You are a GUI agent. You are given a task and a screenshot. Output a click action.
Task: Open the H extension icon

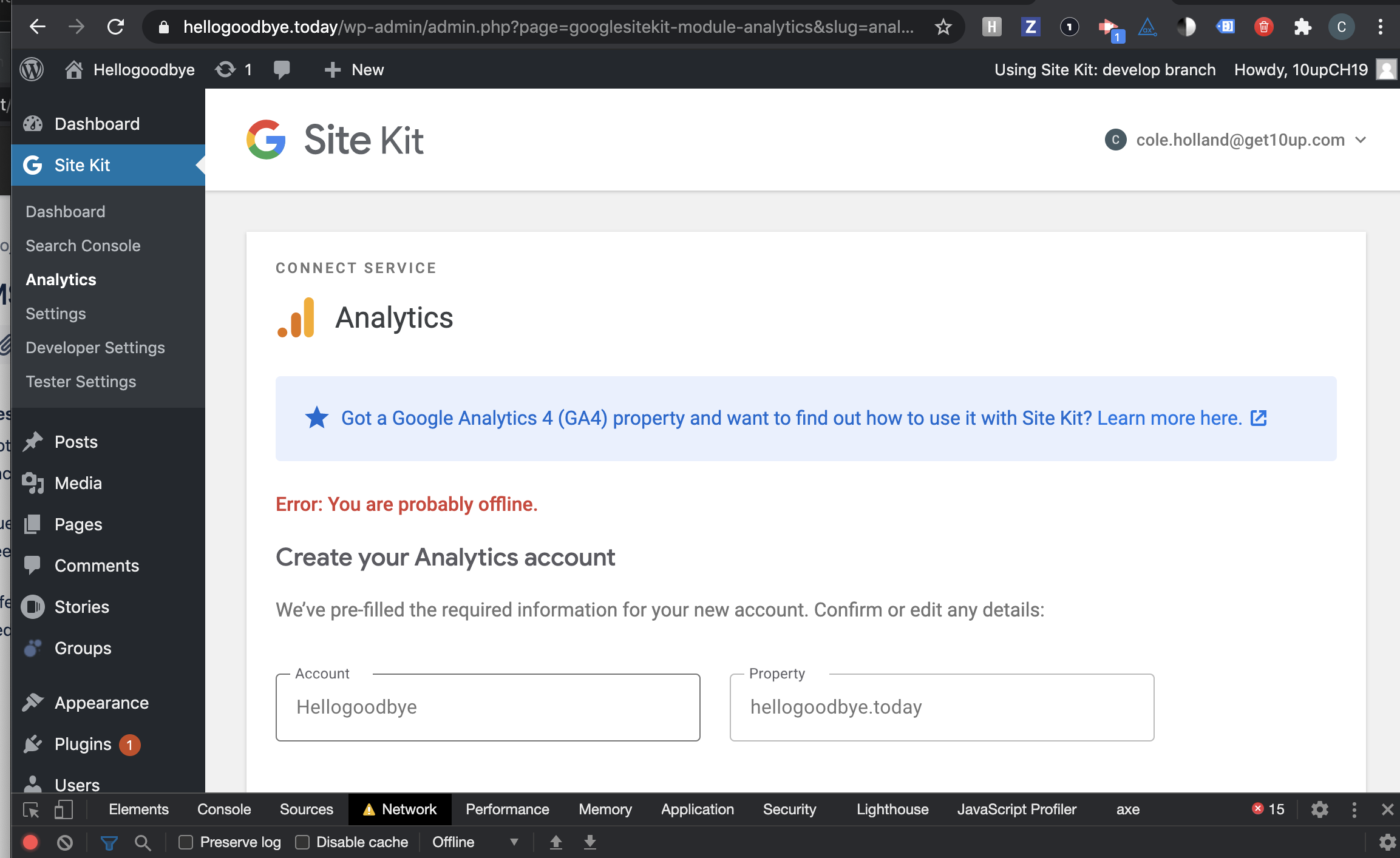click(x=991, y=27)
